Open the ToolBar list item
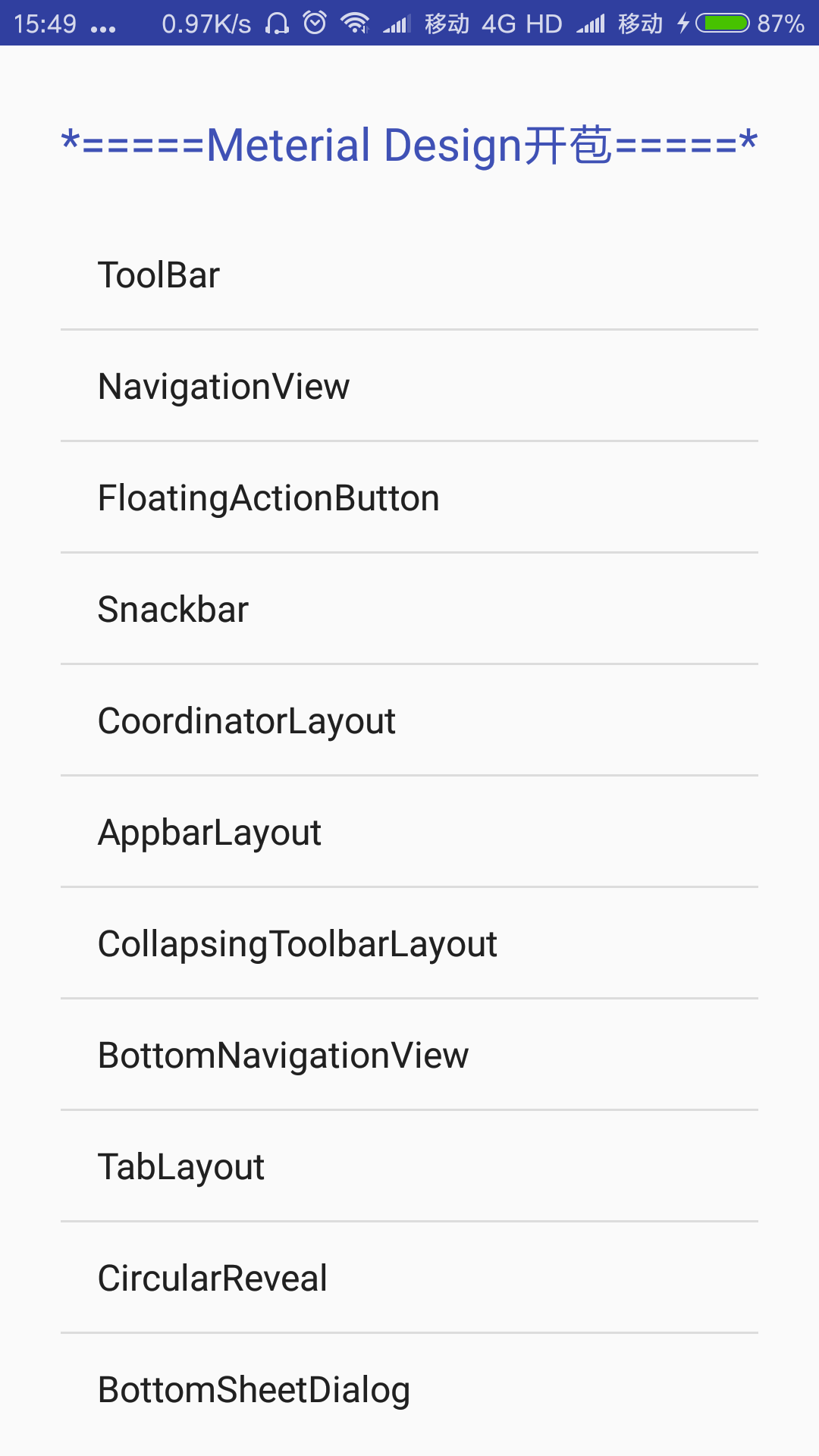This screenshot has height=1456, width=819. (409, 275)
